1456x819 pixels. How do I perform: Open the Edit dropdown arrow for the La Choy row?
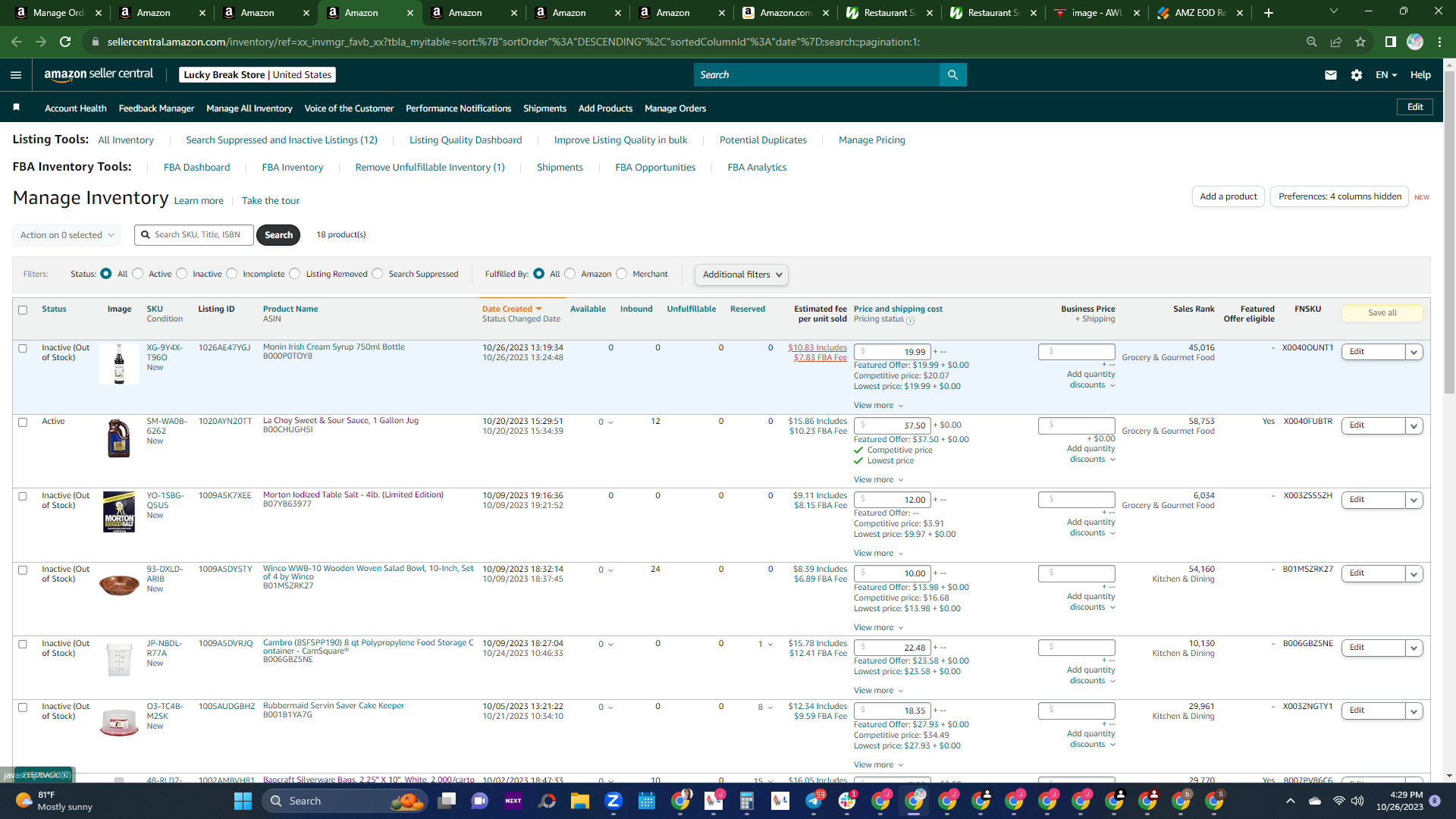click(x=1414, y=426)
